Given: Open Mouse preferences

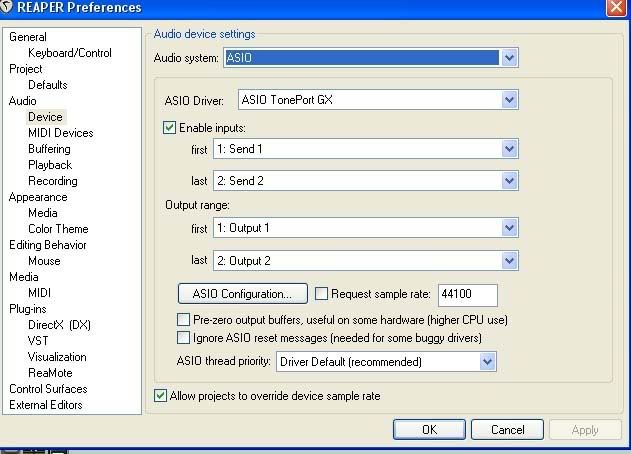Looking at the screenshot, I should tap(44, 261).
